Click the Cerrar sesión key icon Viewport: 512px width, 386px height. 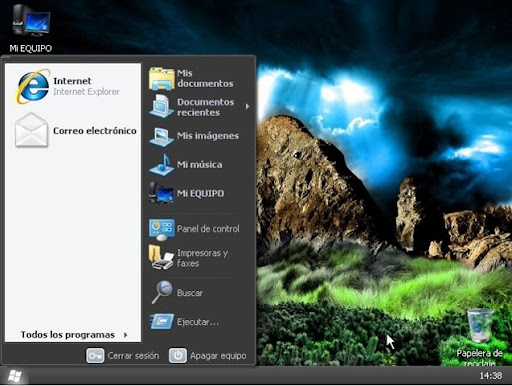95,356
